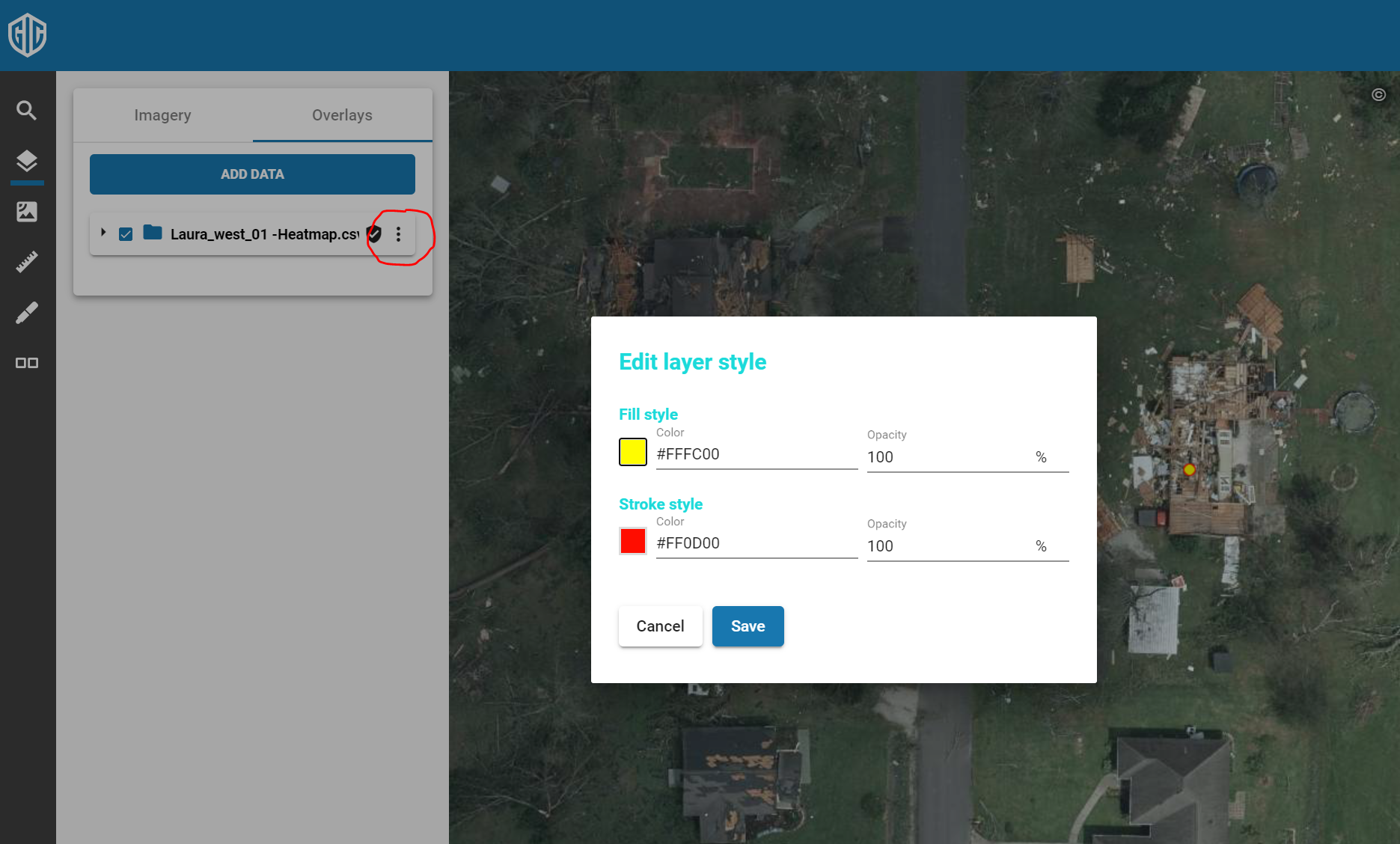Uncheck the Laura_west_01 heatmap layer checkbox
The image size is (1400, 844).
(x=126, y=234)
